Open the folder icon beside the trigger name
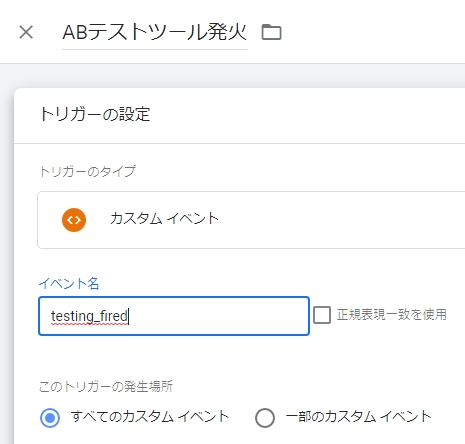This screenshot has height=444, width=465. (x=271, y=32)
